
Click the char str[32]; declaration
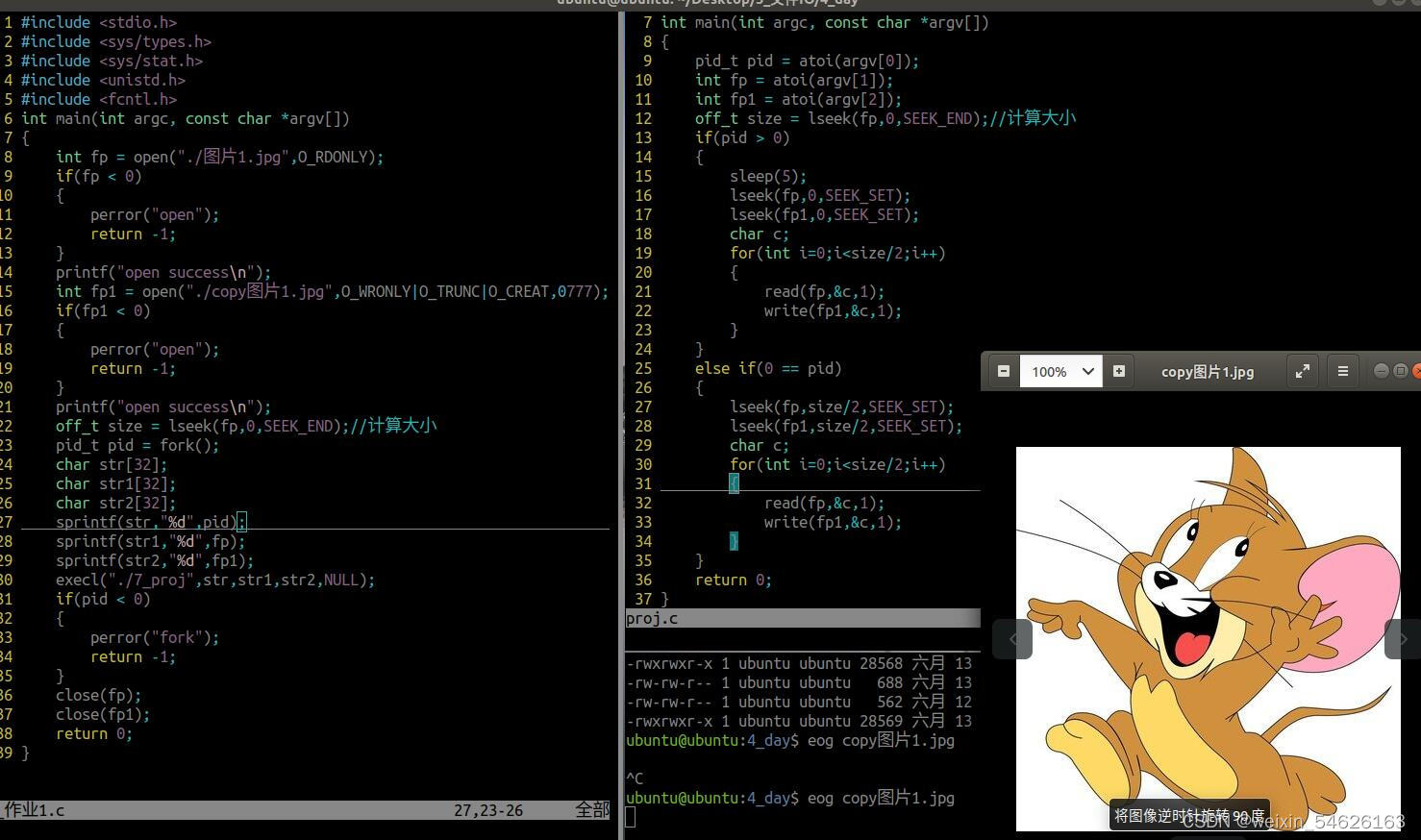click(112, 464)
